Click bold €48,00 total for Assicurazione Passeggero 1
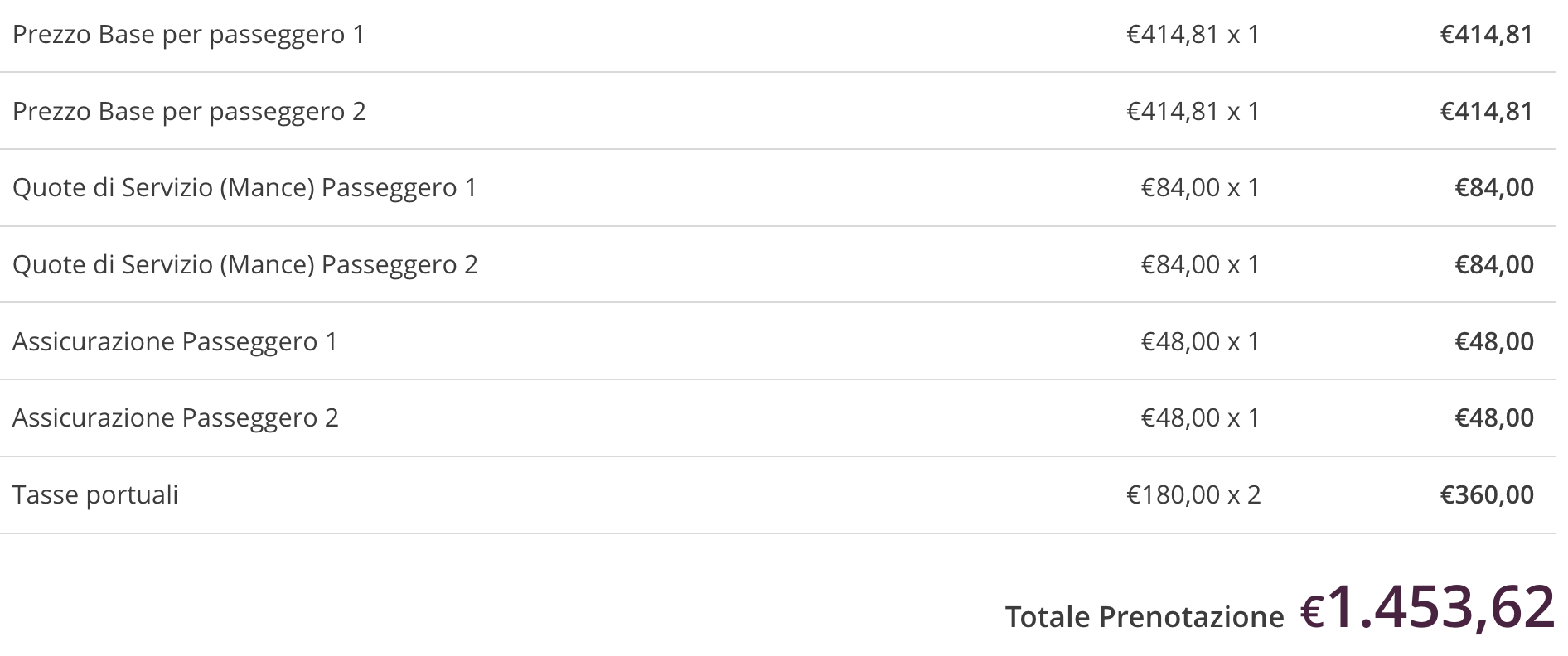1568x656 pixels. click(x=1494, y=342)
